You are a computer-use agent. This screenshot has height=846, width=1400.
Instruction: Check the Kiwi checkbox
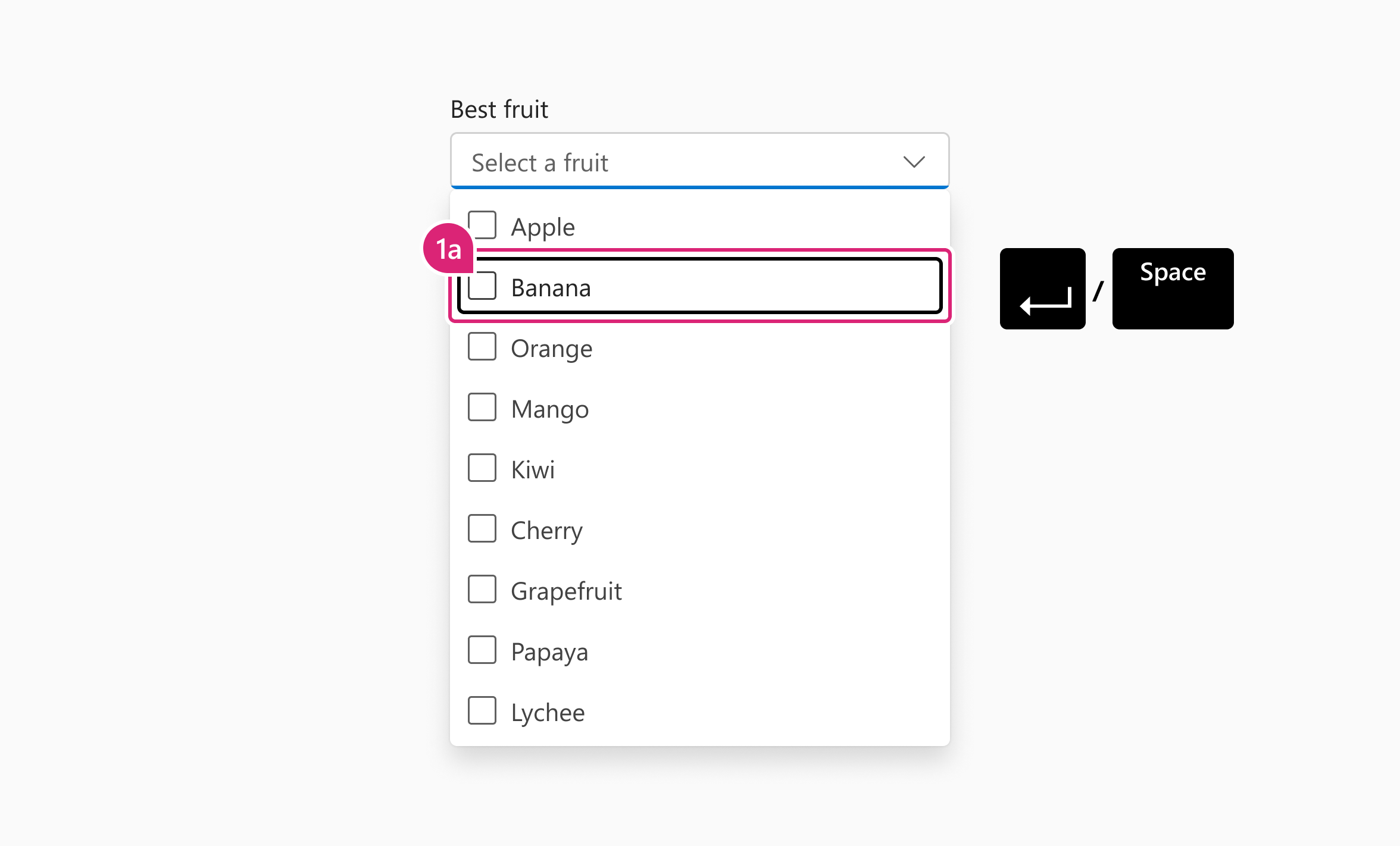click(482, 468)
